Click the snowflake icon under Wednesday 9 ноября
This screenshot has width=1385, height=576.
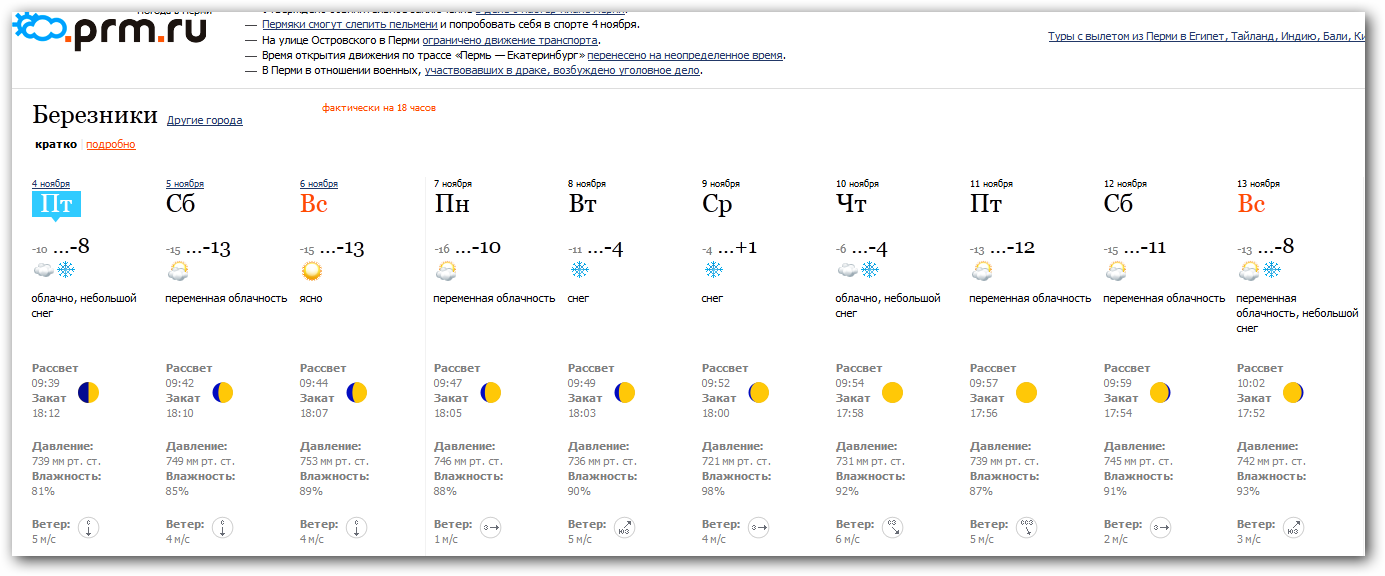(x=714, y=270)
